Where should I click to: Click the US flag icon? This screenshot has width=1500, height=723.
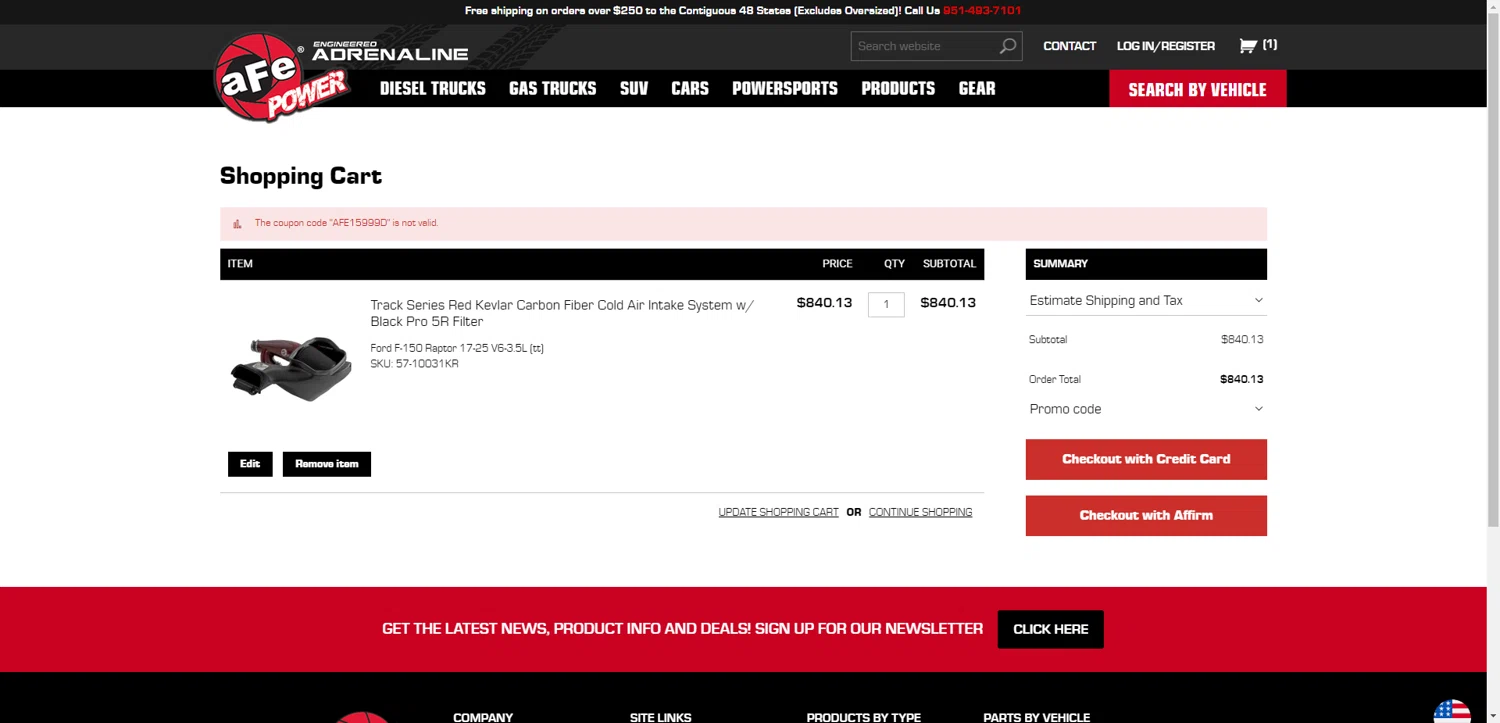(x=1452, y=711)
